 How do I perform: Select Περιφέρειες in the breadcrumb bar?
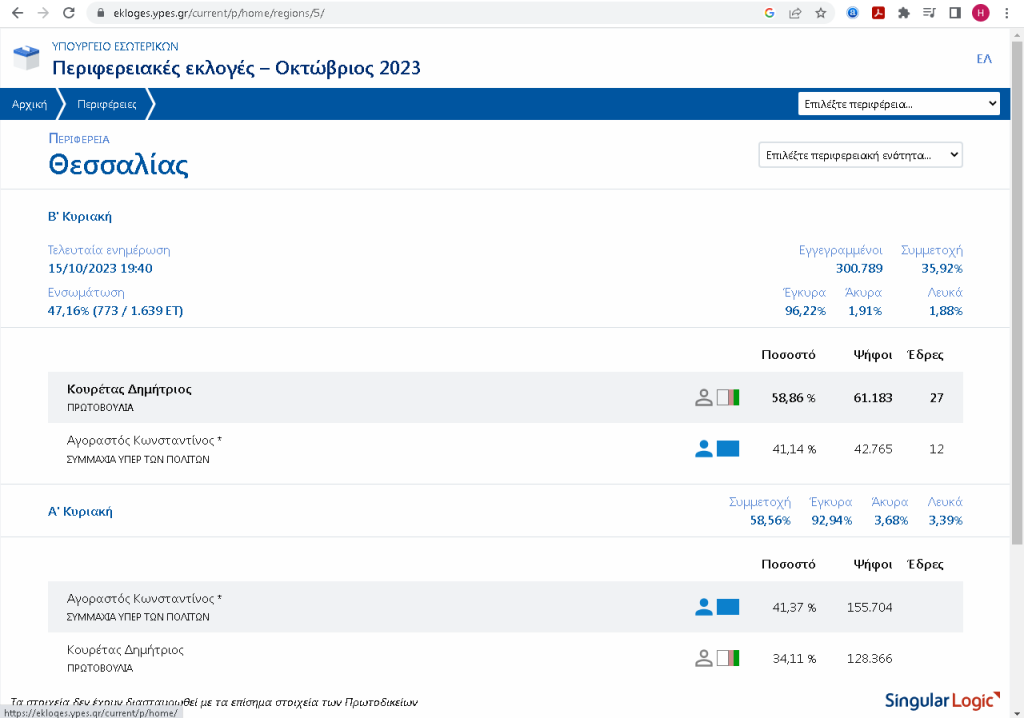click(106, 104)
